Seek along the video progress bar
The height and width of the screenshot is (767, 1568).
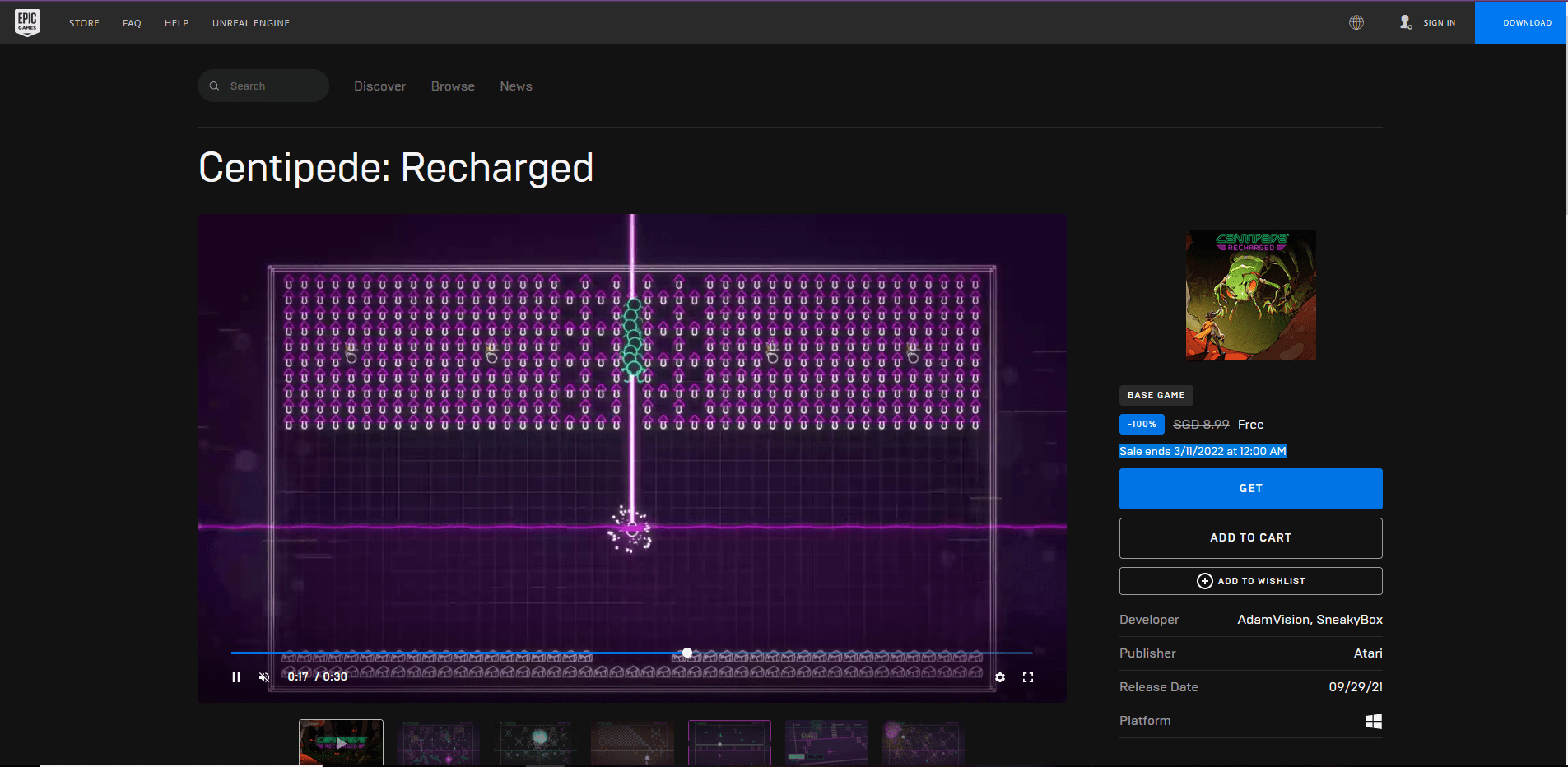631,653
